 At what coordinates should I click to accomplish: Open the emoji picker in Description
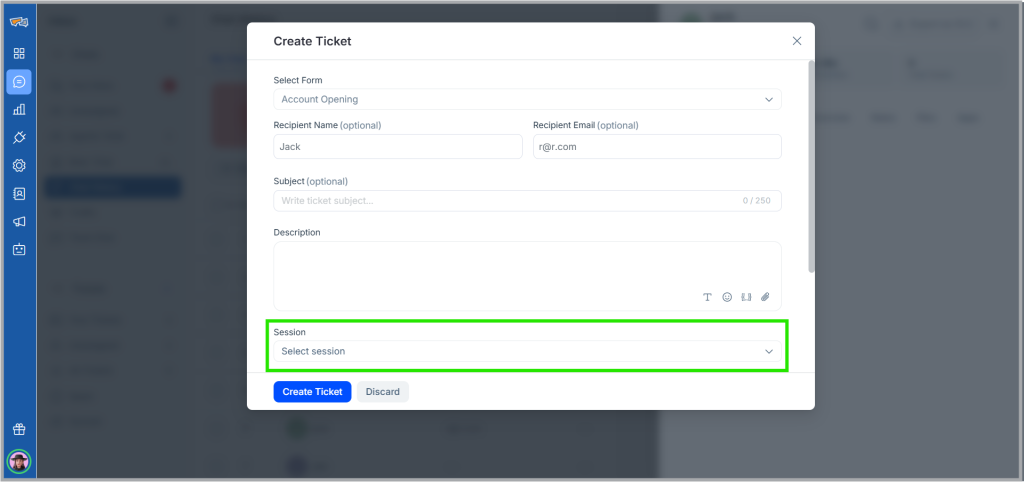(x=727, y=297)
